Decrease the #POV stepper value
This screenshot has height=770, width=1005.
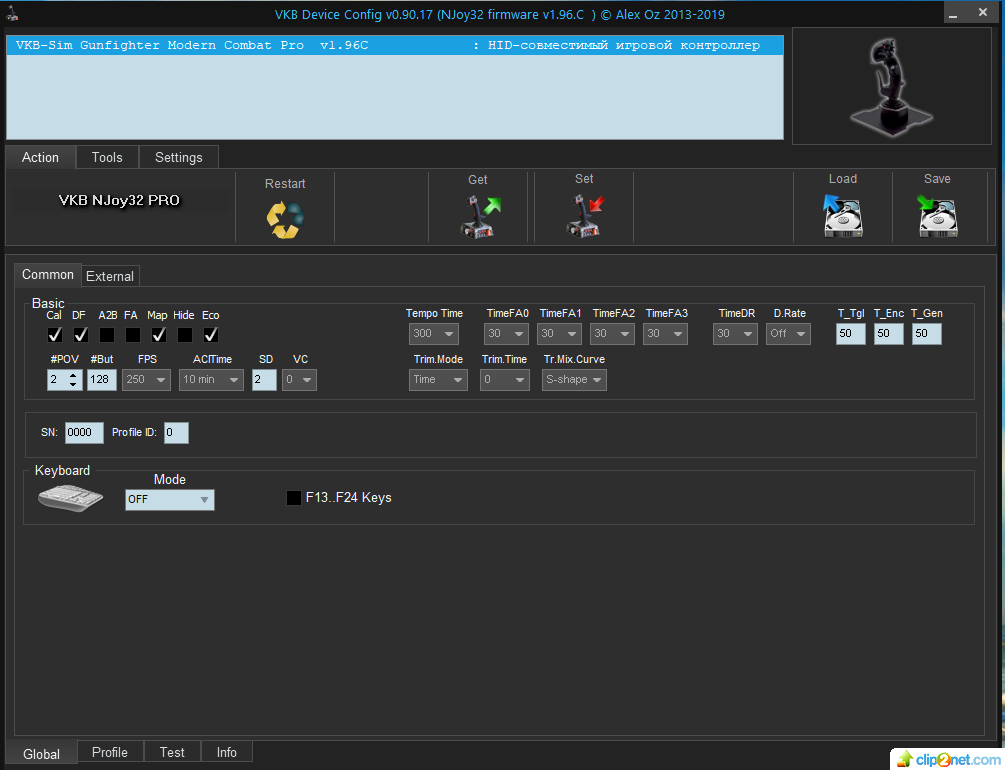tap(74, 384)
